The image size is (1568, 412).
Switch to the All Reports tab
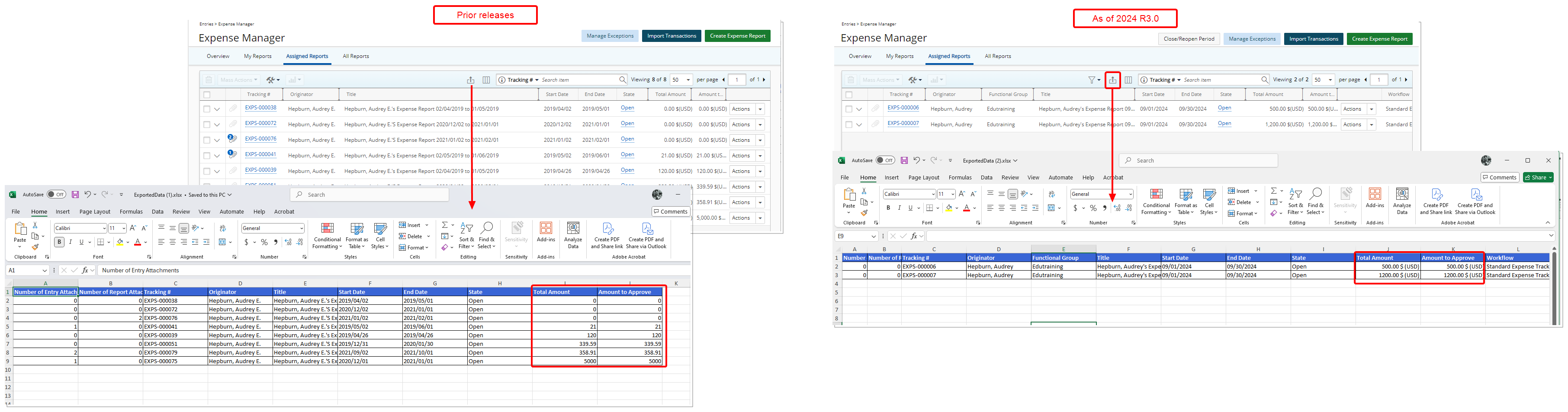tap(998, 56)
